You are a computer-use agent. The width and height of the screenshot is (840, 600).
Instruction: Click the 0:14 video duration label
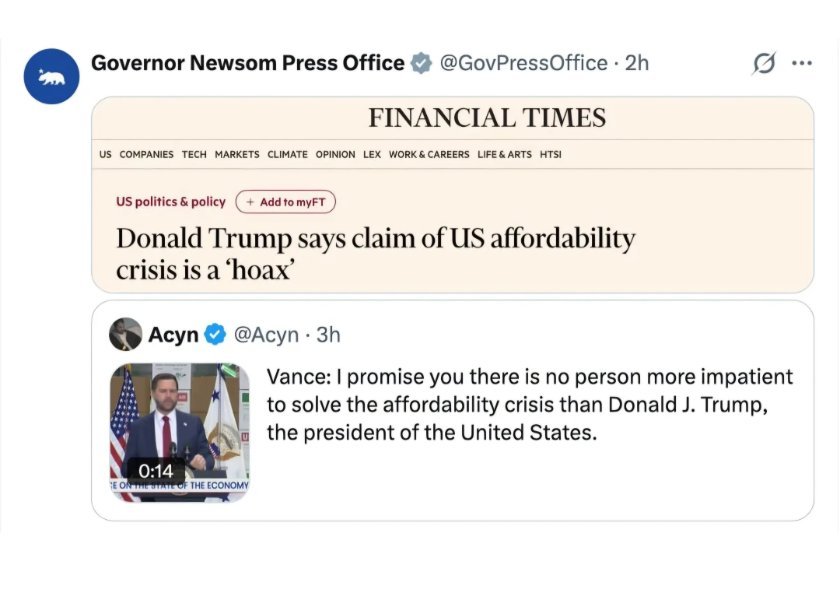coord(155,471)
